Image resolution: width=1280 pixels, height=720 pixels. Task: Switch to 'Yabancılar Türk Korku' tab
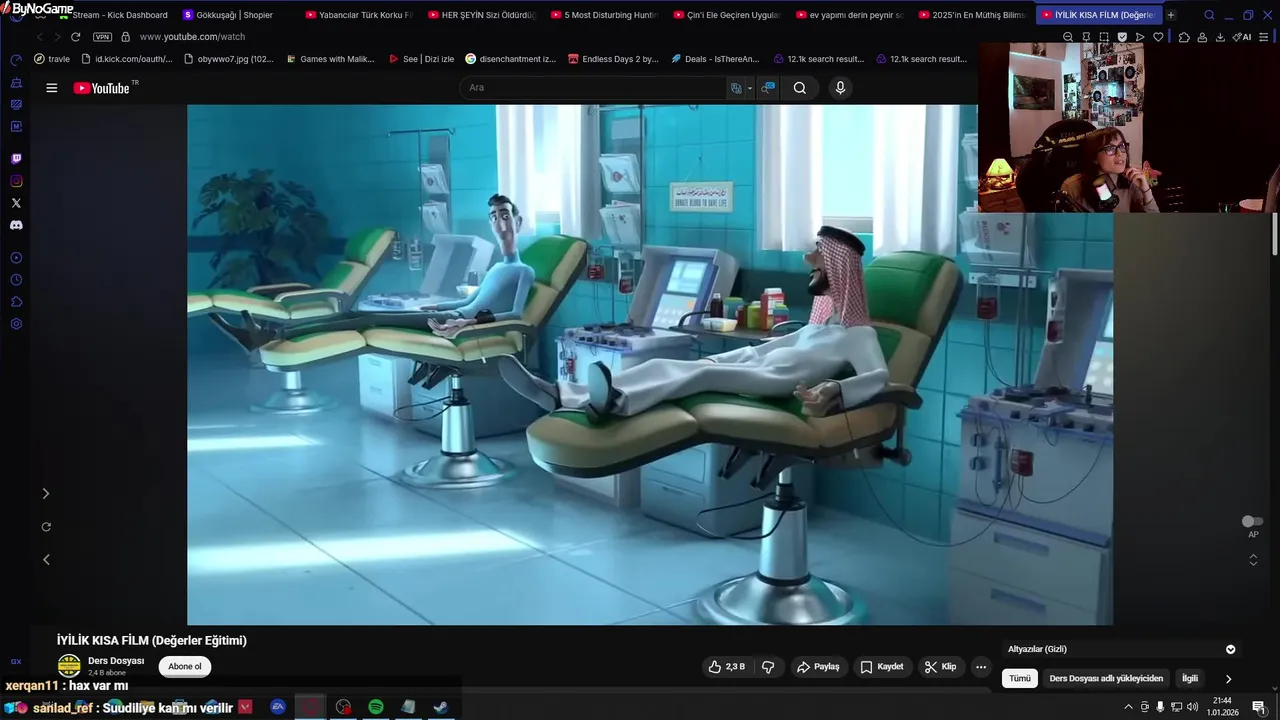pos(359,15)
